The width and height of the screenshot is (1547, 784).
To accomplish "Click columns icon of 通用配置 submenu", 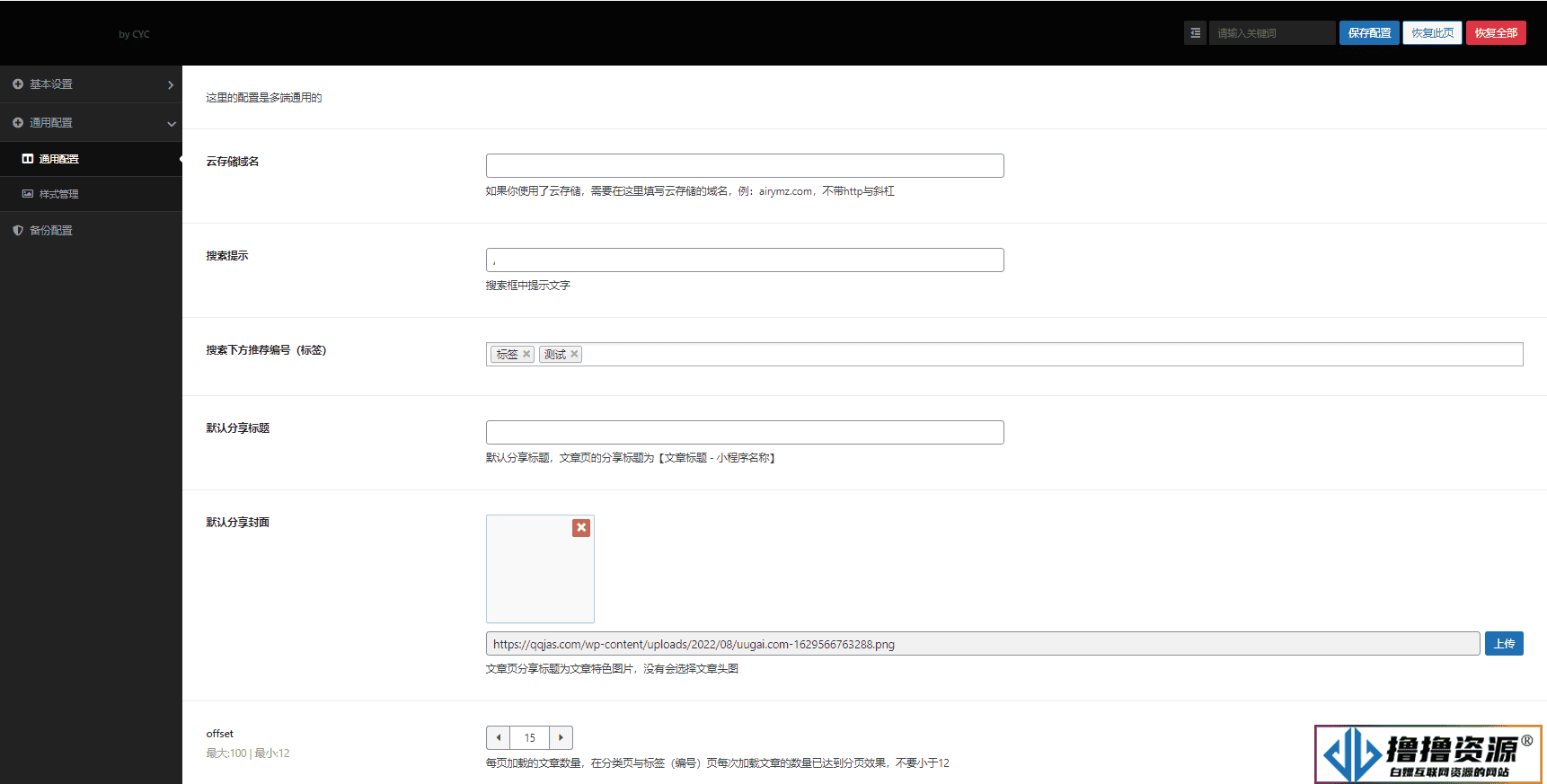I will tap(28, 159).
